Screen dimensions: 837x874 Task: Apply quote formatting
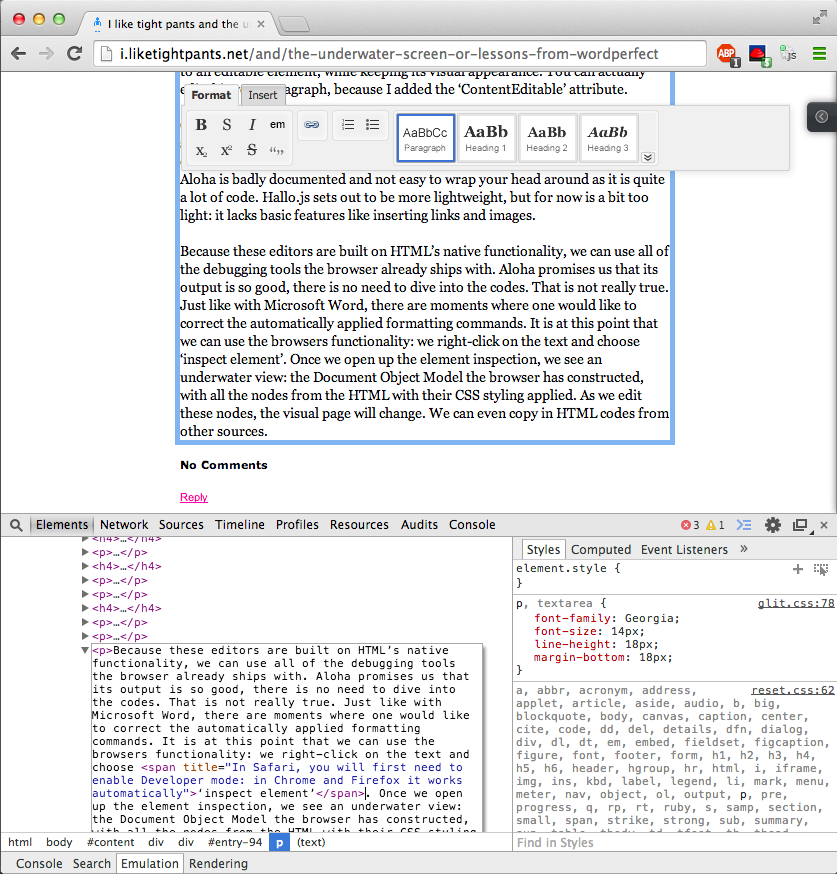pyautogui.click(x=277, y=150)
